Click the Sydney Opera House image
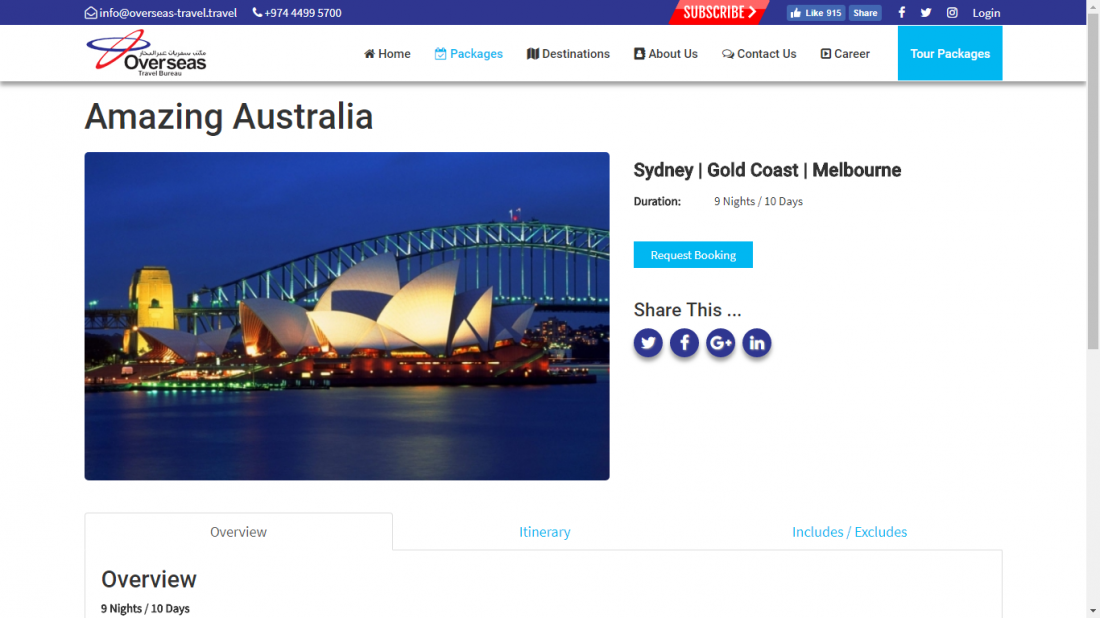 [347, 316]
